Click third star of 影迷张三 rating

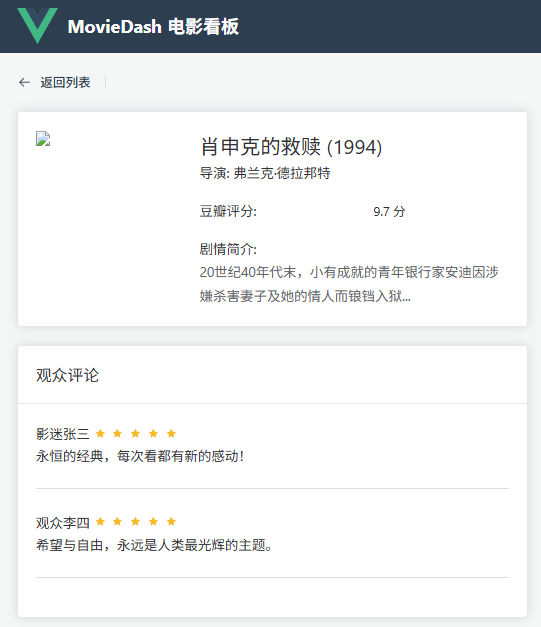[x=136, y=433]
